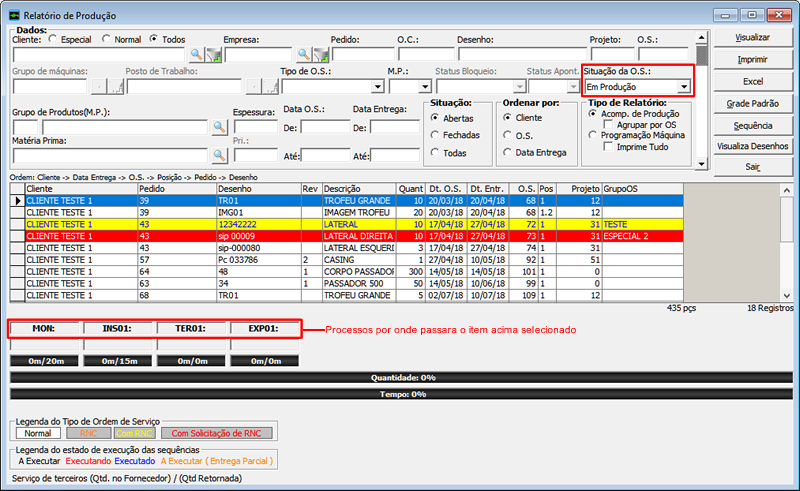This screenshot has height=491, width=800.
Task: Click the orange RNC legend swatch
Action: (x=89, y=433)
